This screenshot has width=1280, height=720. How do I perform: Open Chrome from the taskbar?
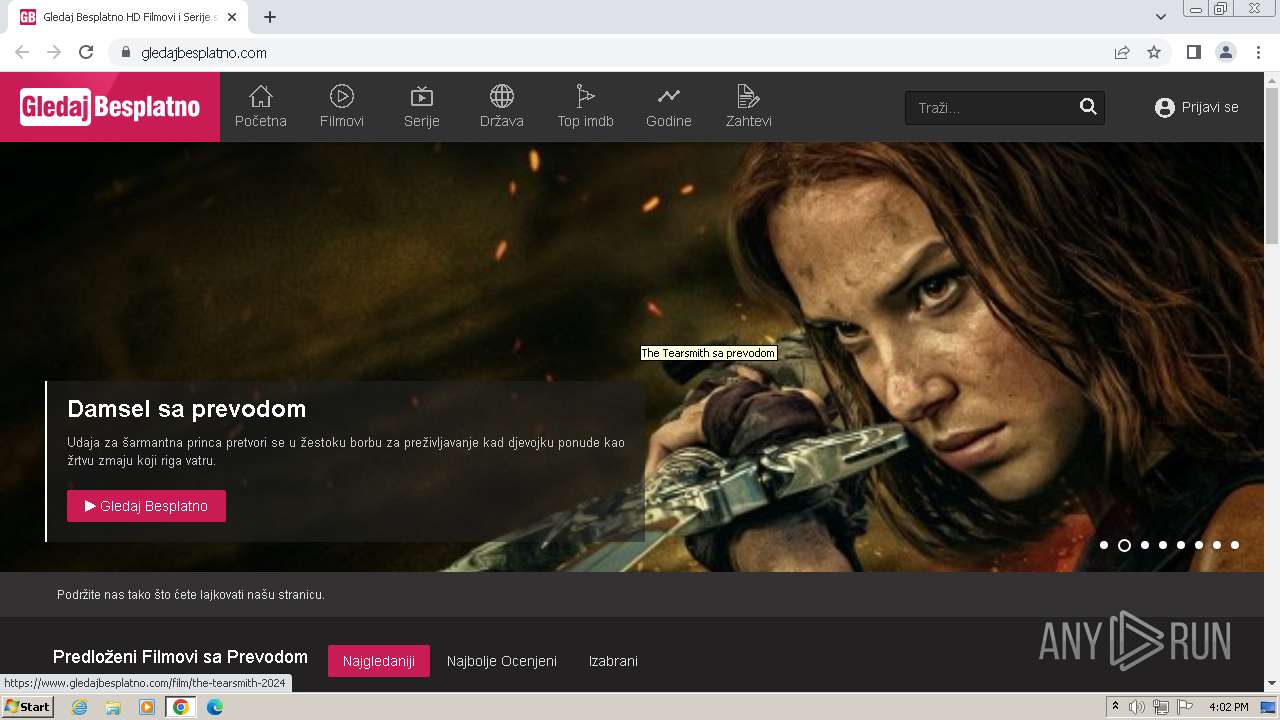click(x=181, y=707)
